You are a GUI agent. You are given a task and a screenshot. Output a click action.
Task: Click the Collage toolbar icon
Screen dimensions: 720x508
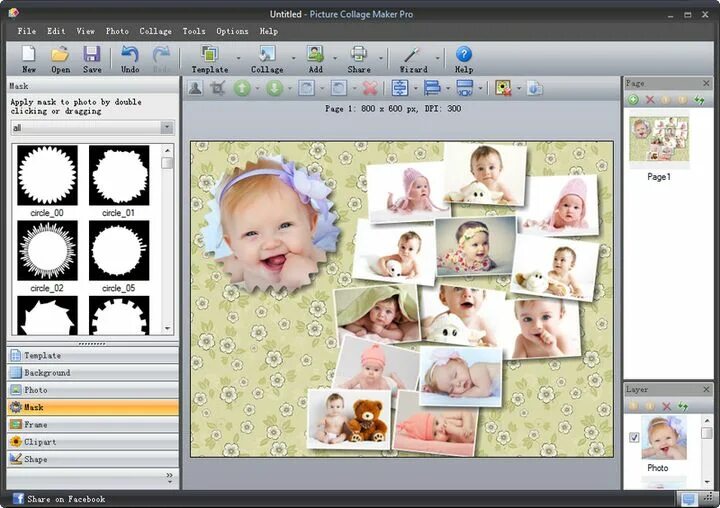tap(267, 59)
